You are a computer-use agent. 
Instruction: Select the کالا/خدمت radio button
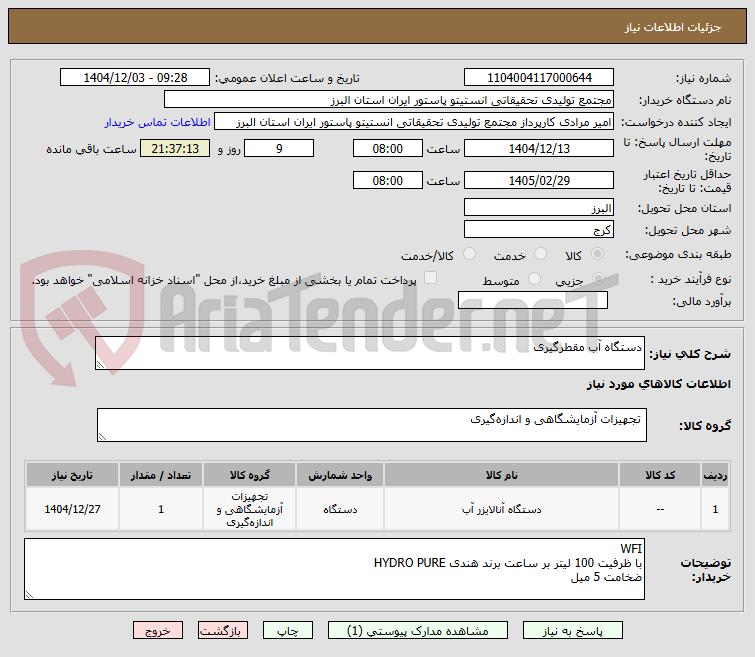click(x=469, y=254)
